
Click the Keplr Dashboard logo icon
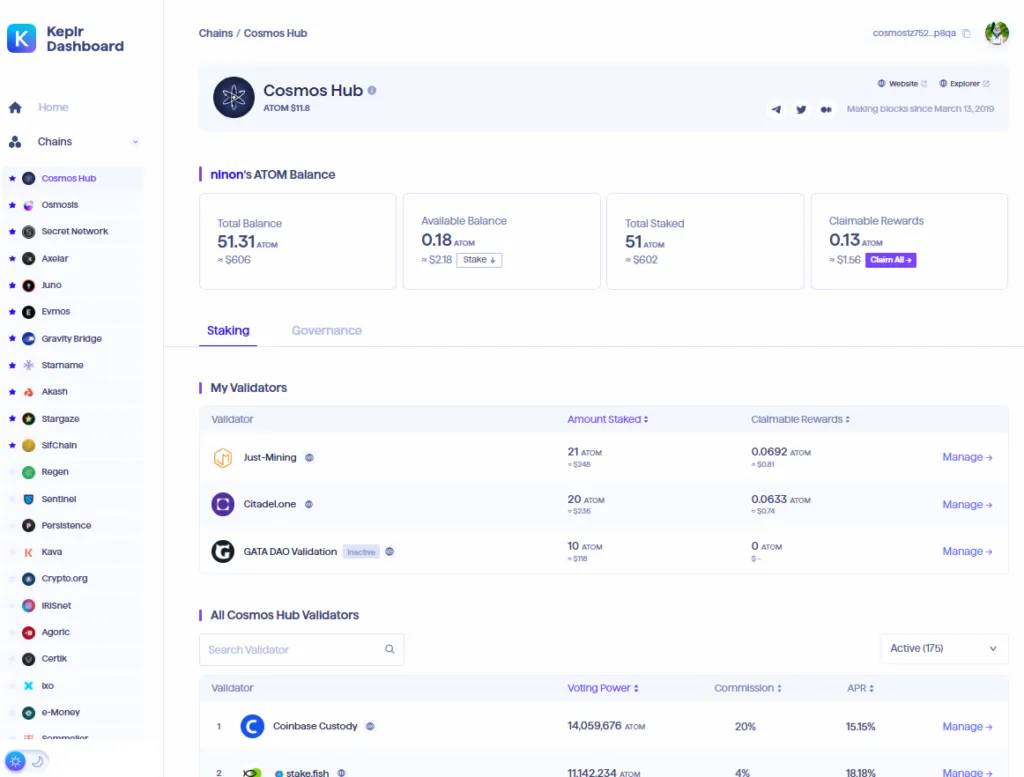point(22,39)
